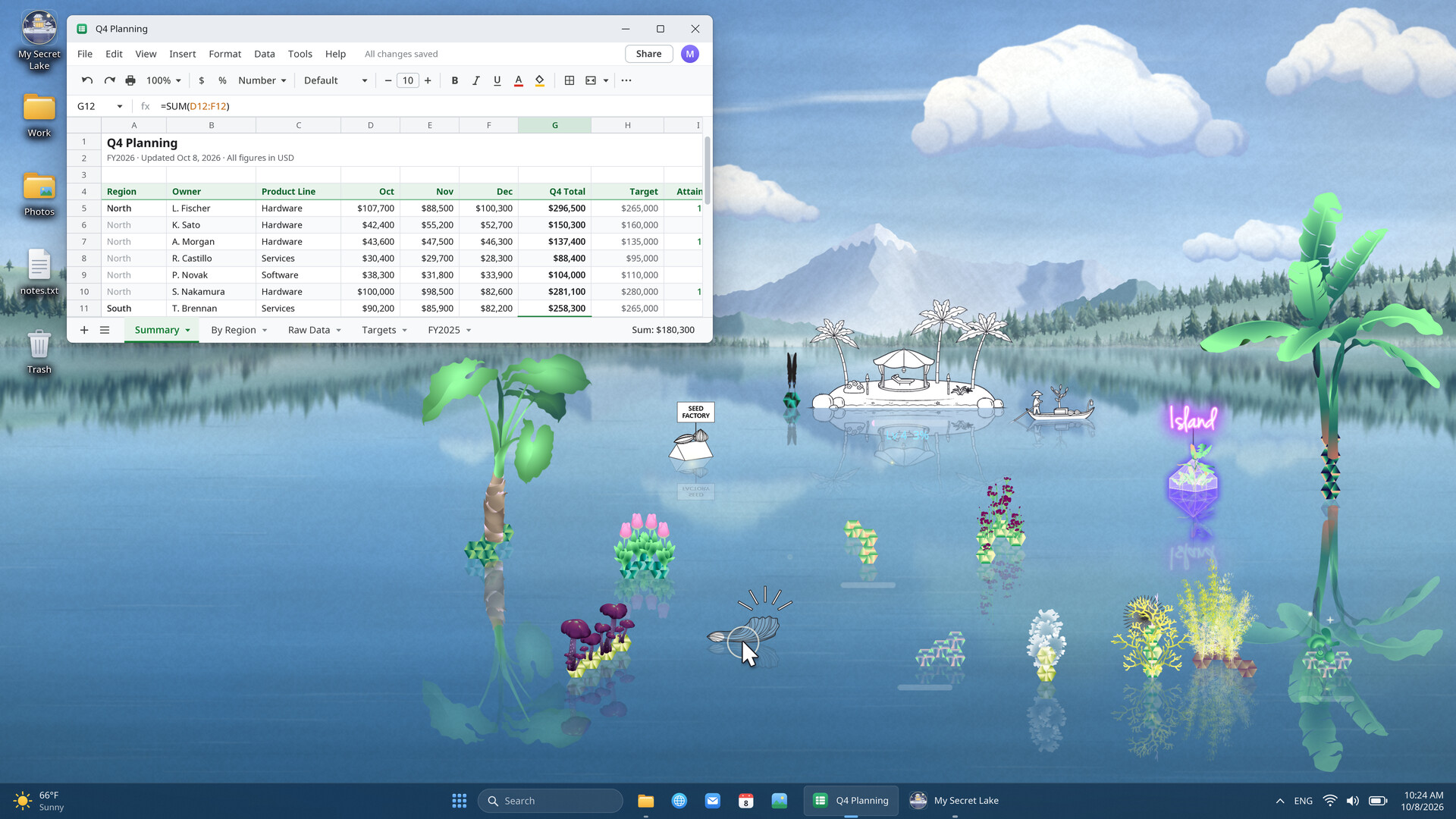Click the Share button

click(x=648, y=54)
